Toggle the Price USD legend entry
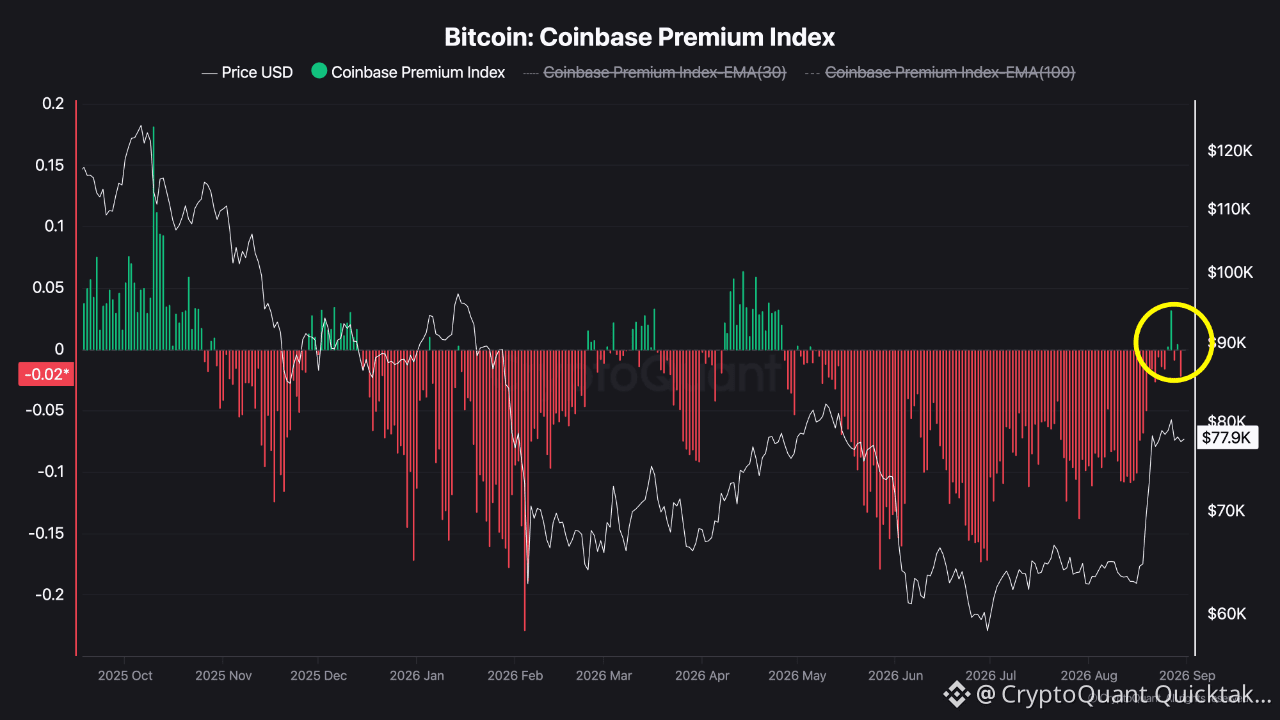 pyautogui.click(x=248, y=72)
